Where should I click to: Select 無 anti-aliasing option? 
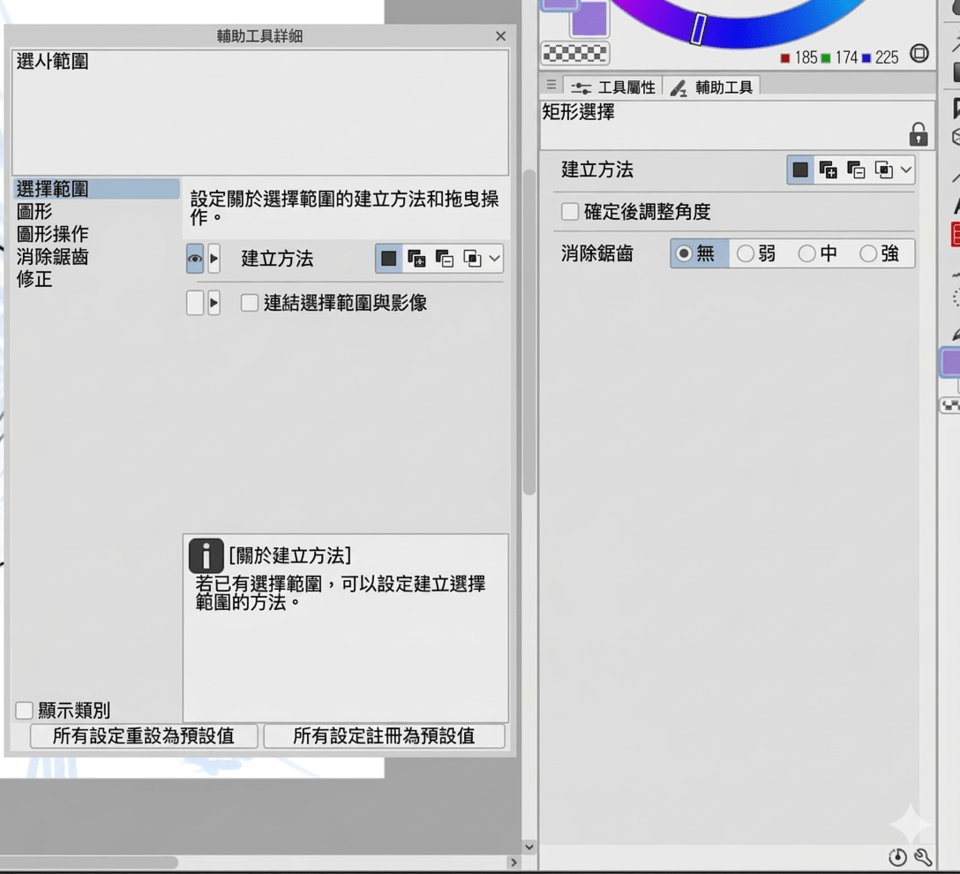[699, 253]
